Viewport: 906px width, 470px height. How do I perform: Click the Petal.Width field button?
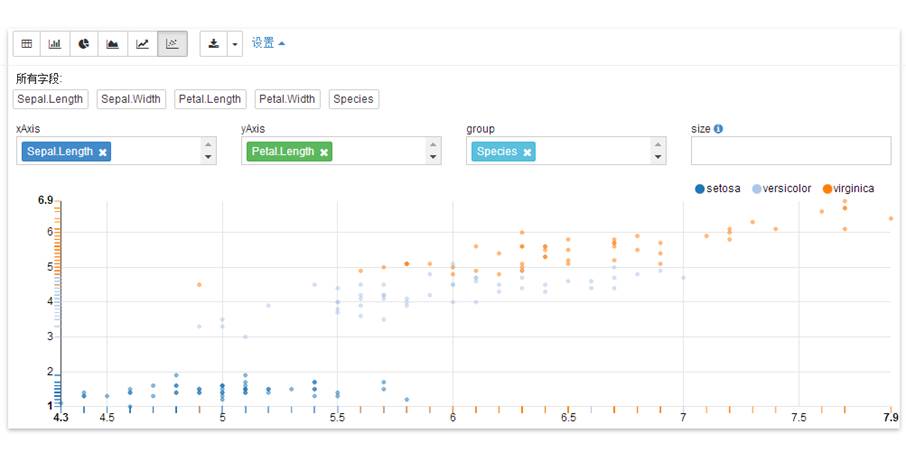[x=287, y=99]
